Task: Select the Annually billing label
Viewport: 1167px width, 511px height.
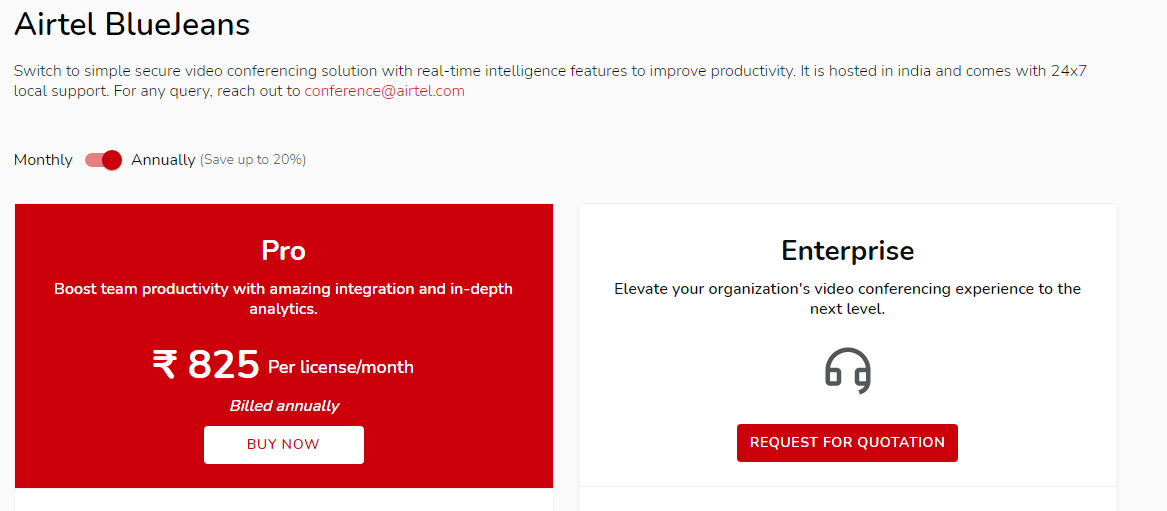Action: (163, 160)
